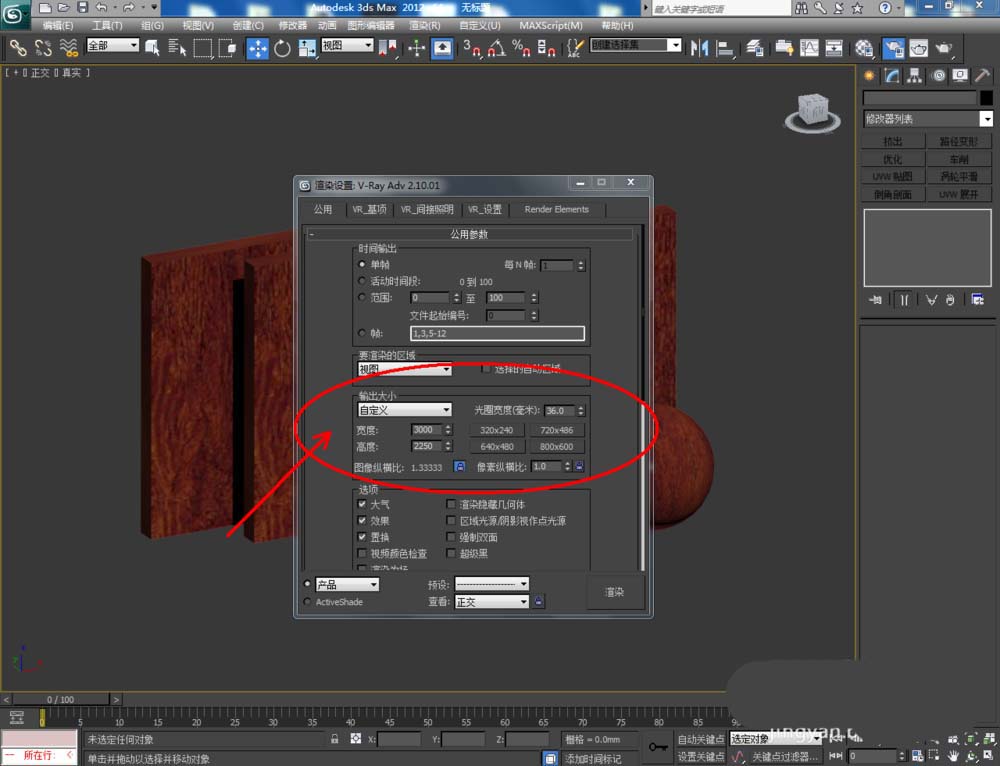Choose the 640x480 preset button
The width and height of the screenshot is (1000, 766).
497,446
